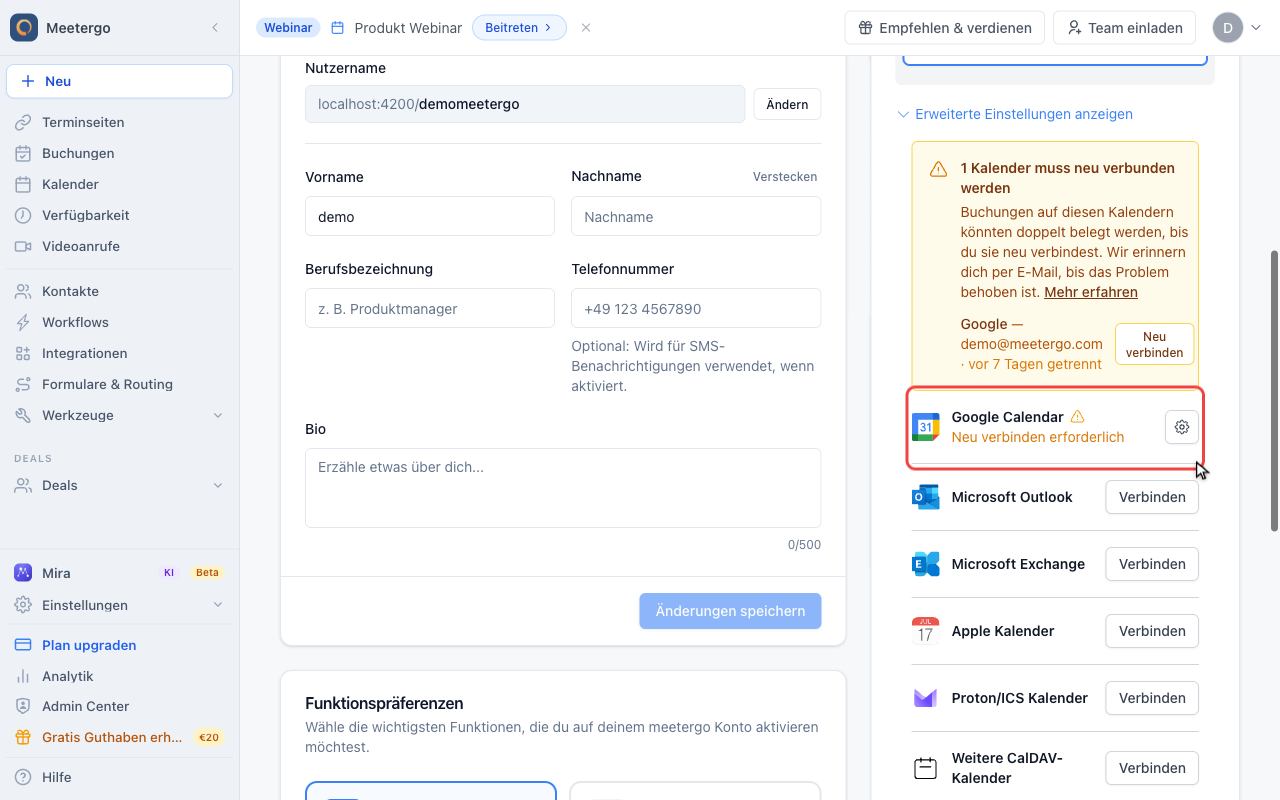The height and width of the screenshot is (800, 1280).
Task: Click into the Bio text area
Action: tap(563, 488)
